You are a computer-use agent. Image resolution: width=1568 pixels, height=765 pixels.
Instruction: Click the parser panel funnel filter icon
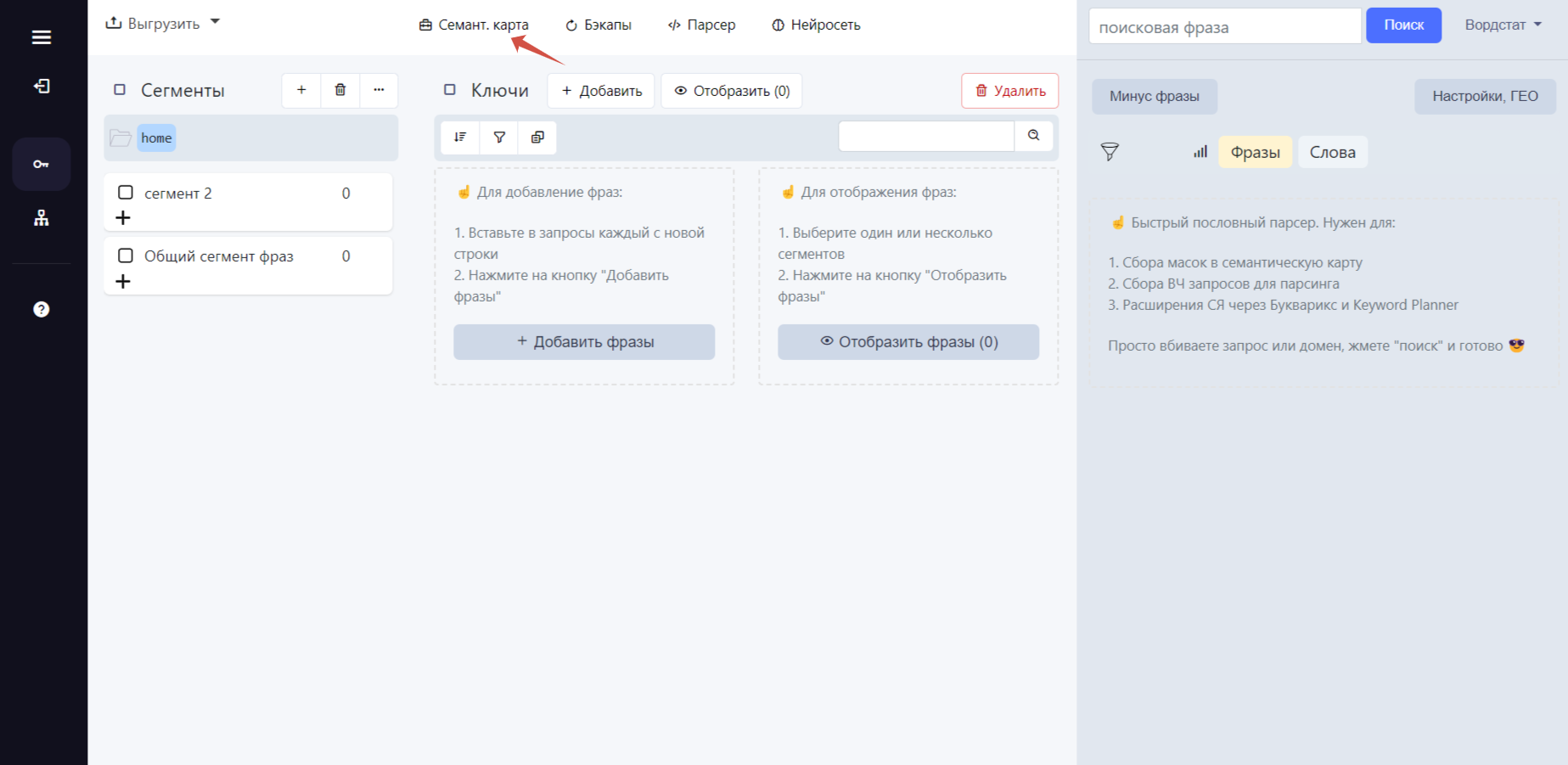coord(1110,152)
